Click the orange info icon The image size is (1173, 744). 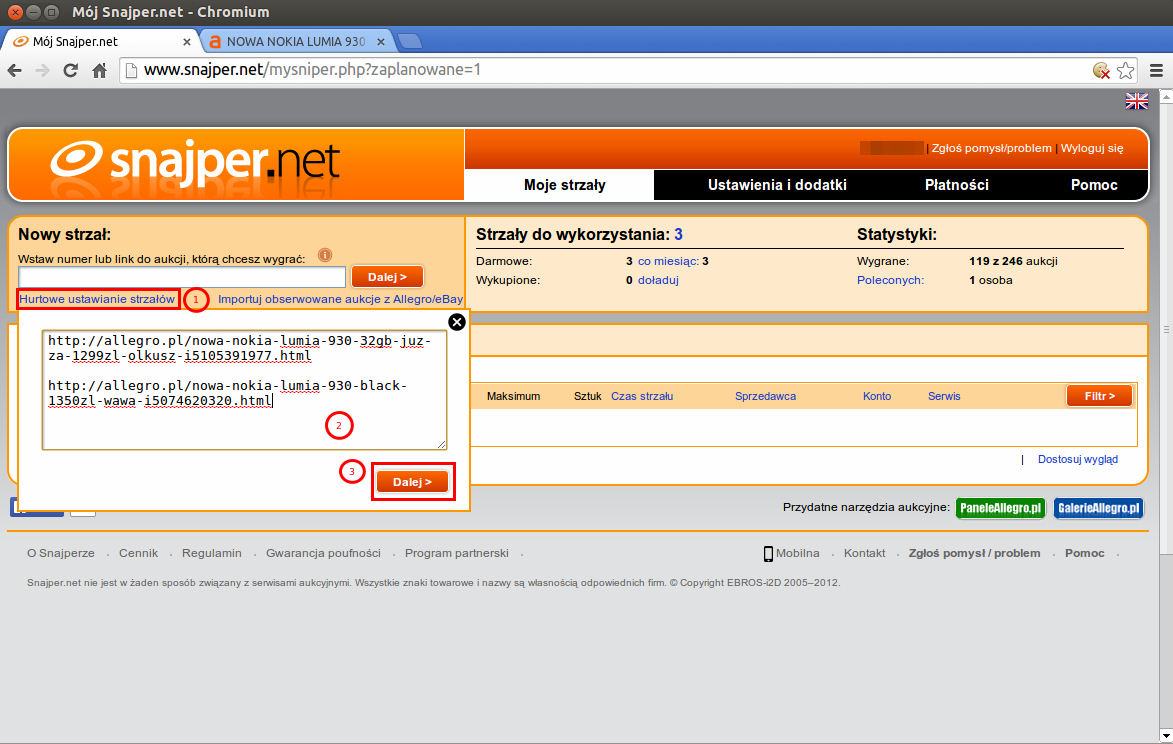(324, 255)
